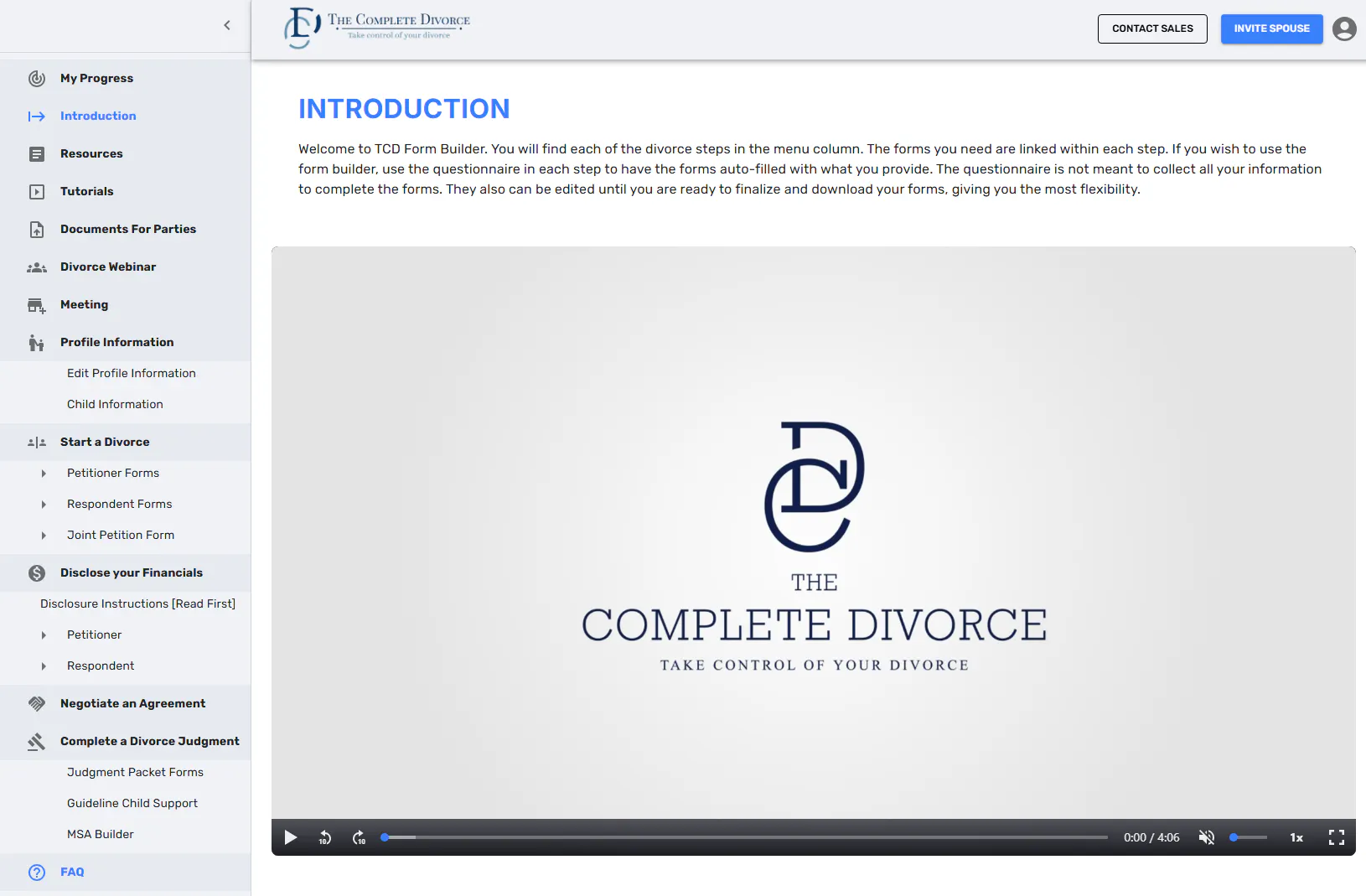Click the Resources document icon

point(37,154)
